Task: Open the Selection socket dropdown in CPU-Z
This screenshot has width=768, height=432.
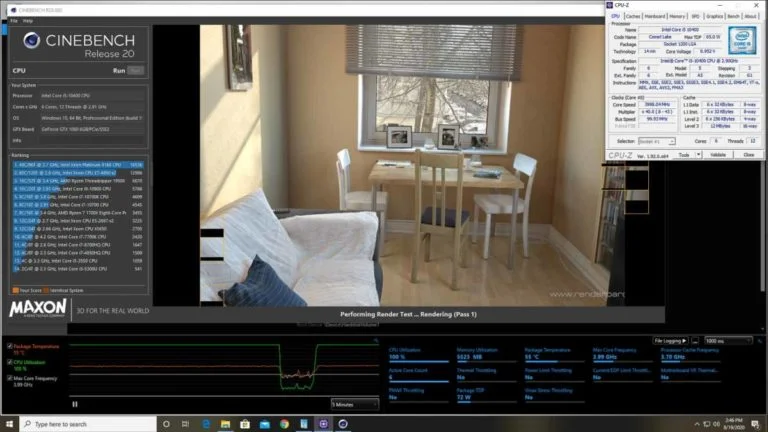Action: pyautogui.click(x=656, y=141)
